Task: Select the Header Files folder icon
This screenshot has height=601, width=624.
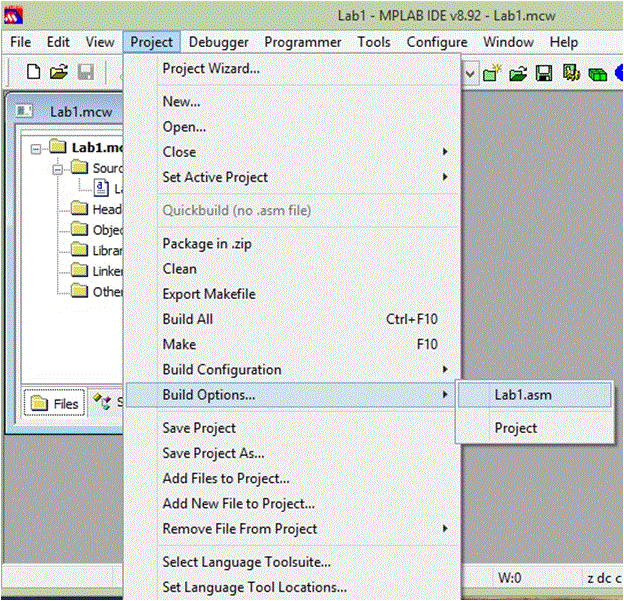Action: [x=79, y=208]
